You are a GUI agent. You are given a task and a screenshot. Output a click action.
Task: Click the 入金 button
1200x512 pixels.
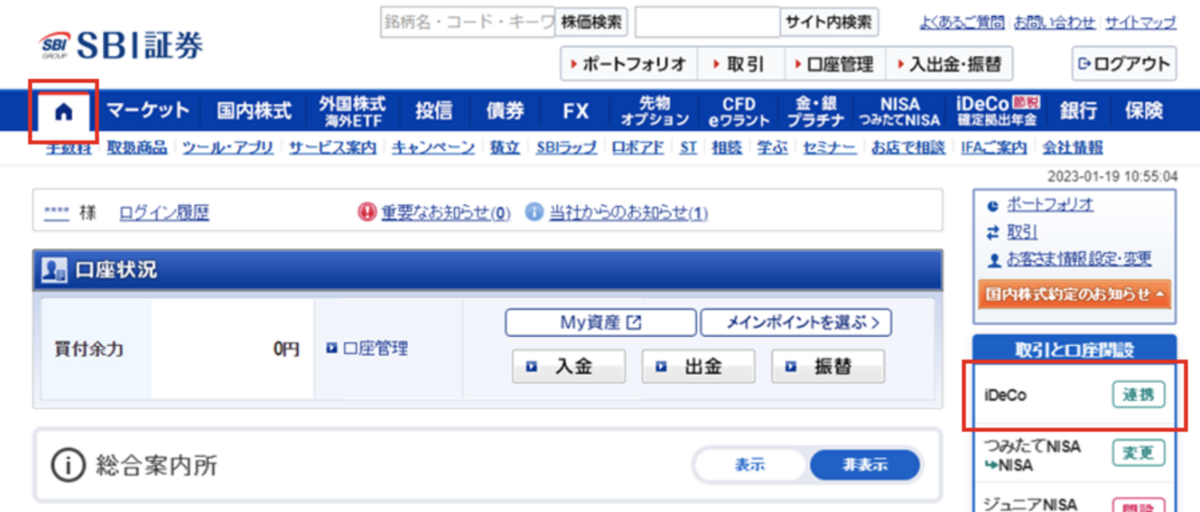(x=569, y=366)
